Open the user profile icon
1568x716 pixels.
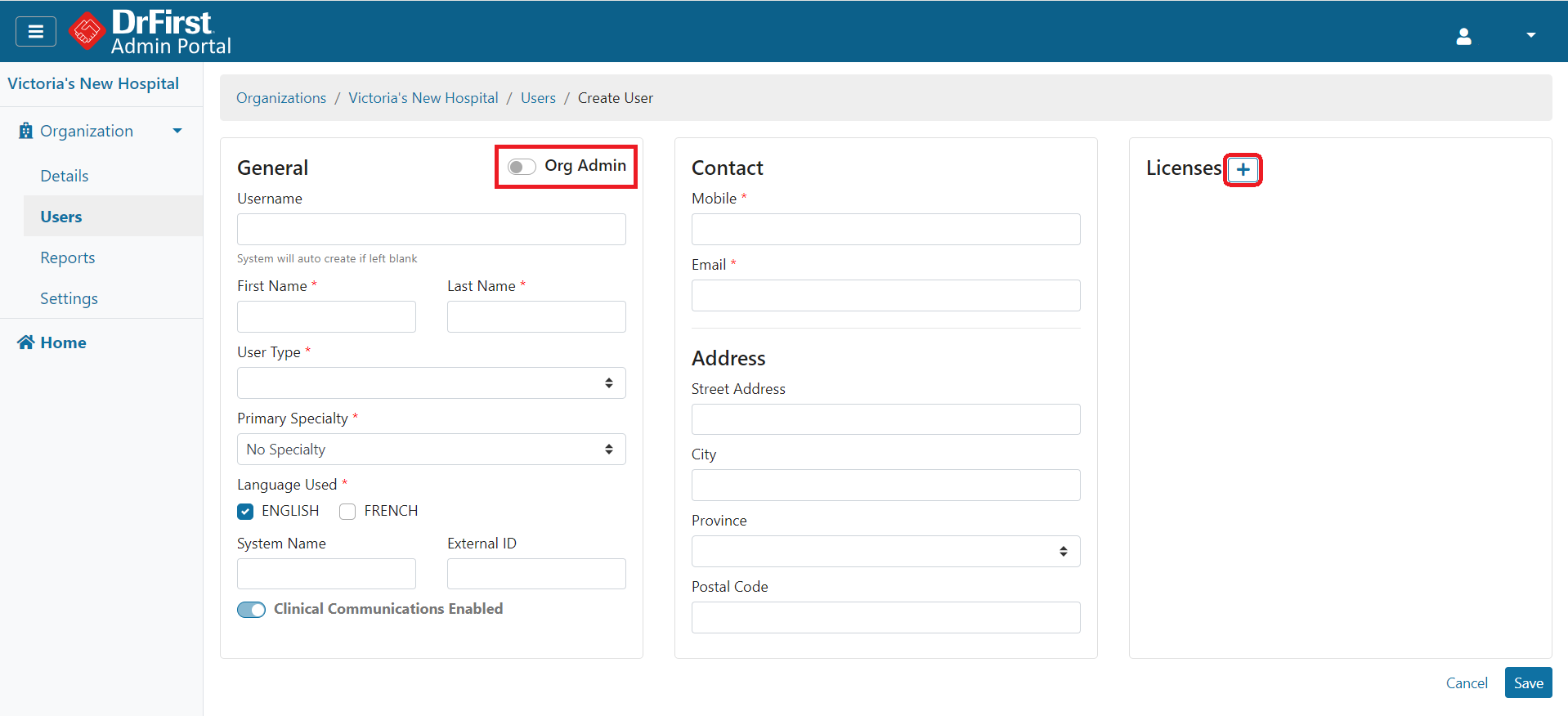click(x=1463, y=36)
